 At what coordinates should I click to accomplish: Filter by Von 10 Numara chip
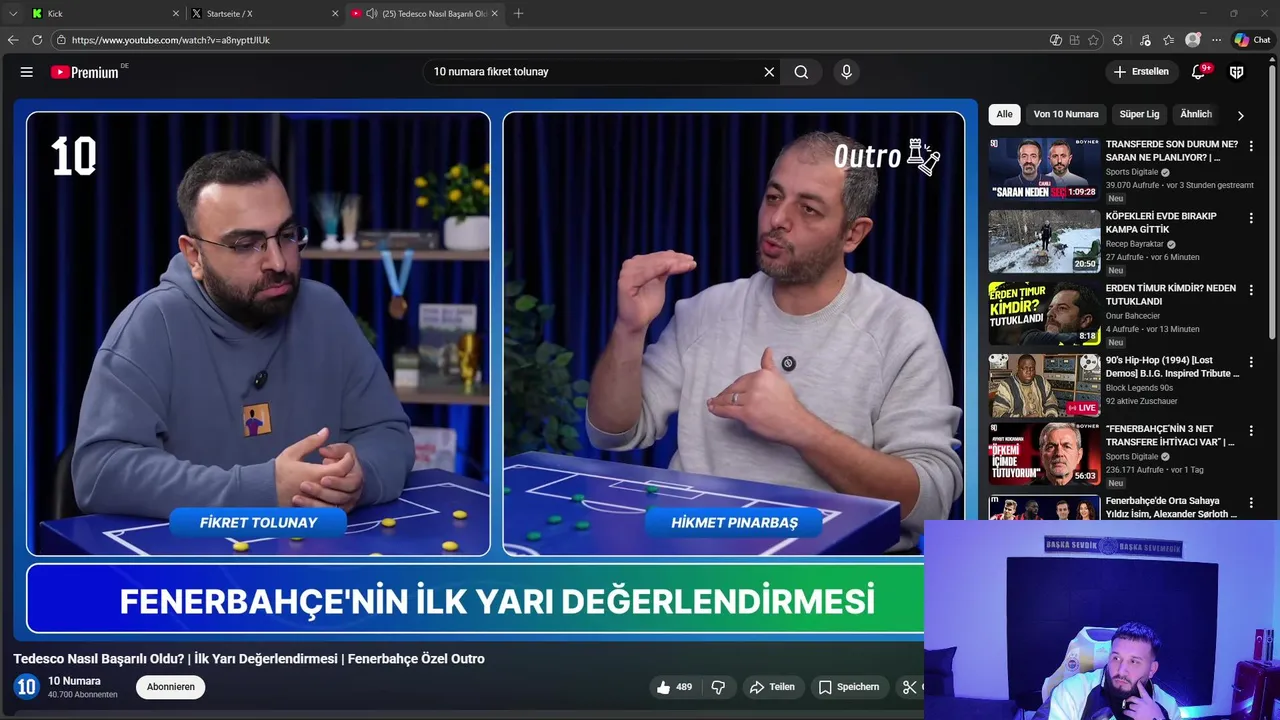coord(1066,114)
